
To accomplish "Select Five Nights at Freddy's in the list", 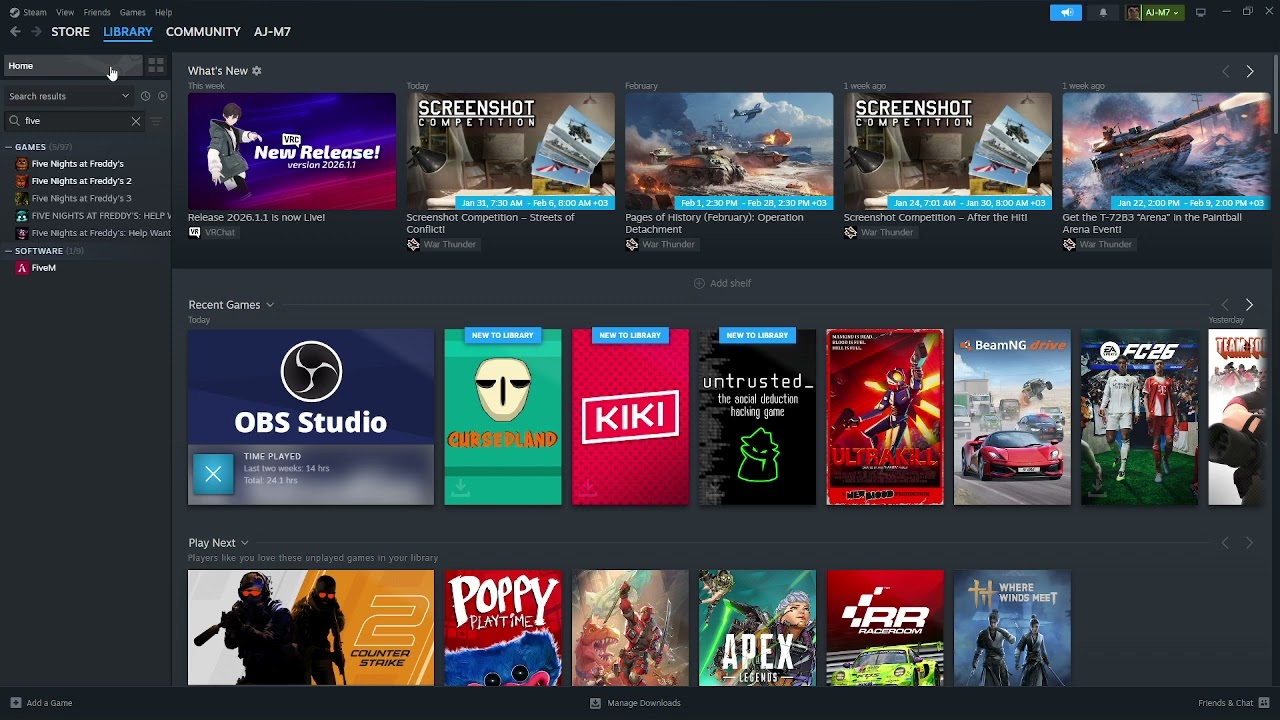I will 78,164.
